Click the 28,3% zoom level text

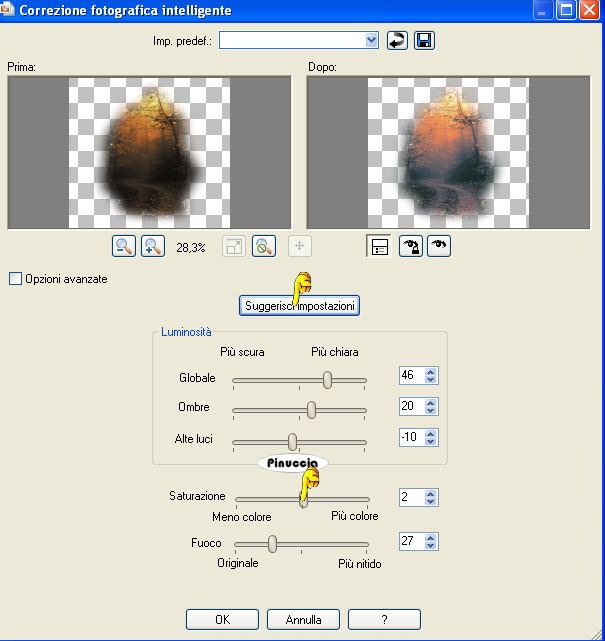pos(190,247)
